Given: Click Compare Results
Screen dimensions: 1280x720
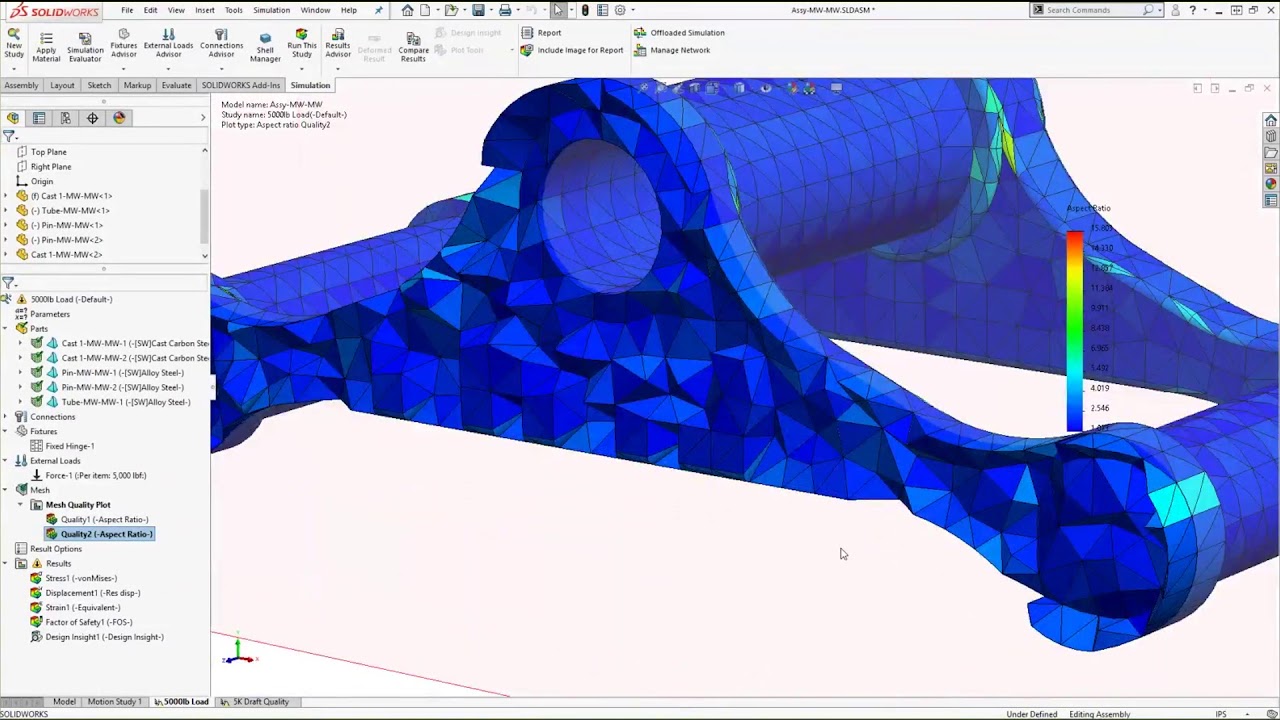Looking at the screenshot, I should click(x=413, y=46).
